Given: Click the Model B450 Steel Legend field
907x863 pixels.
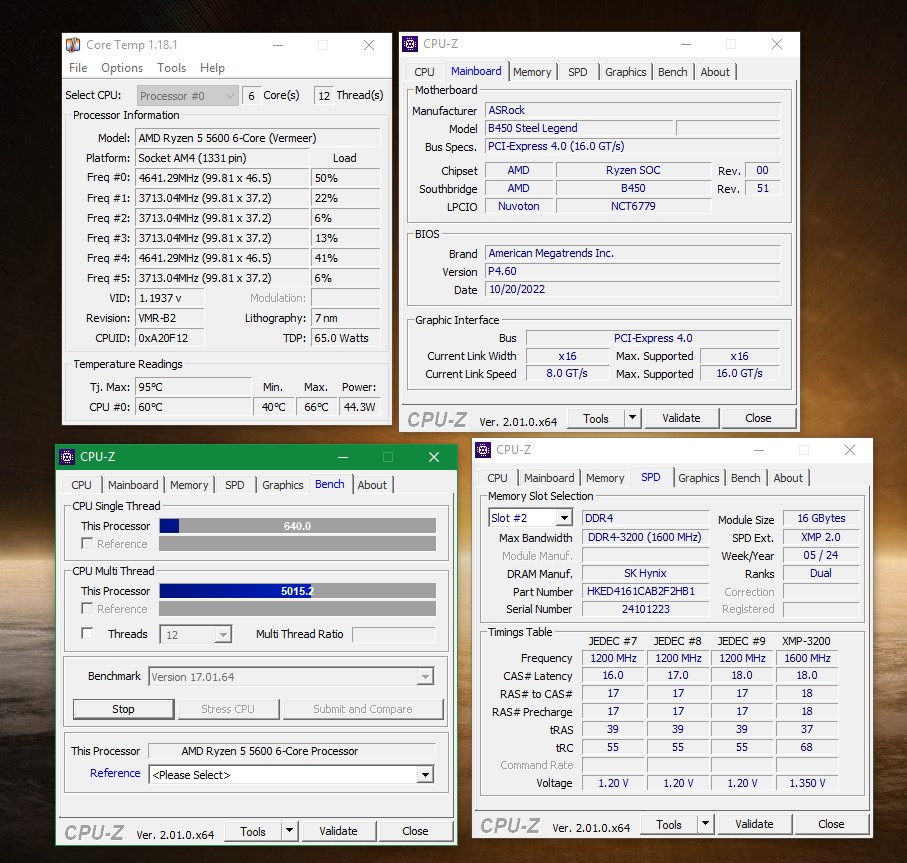Looking at the screenshot, I should 580,128.
